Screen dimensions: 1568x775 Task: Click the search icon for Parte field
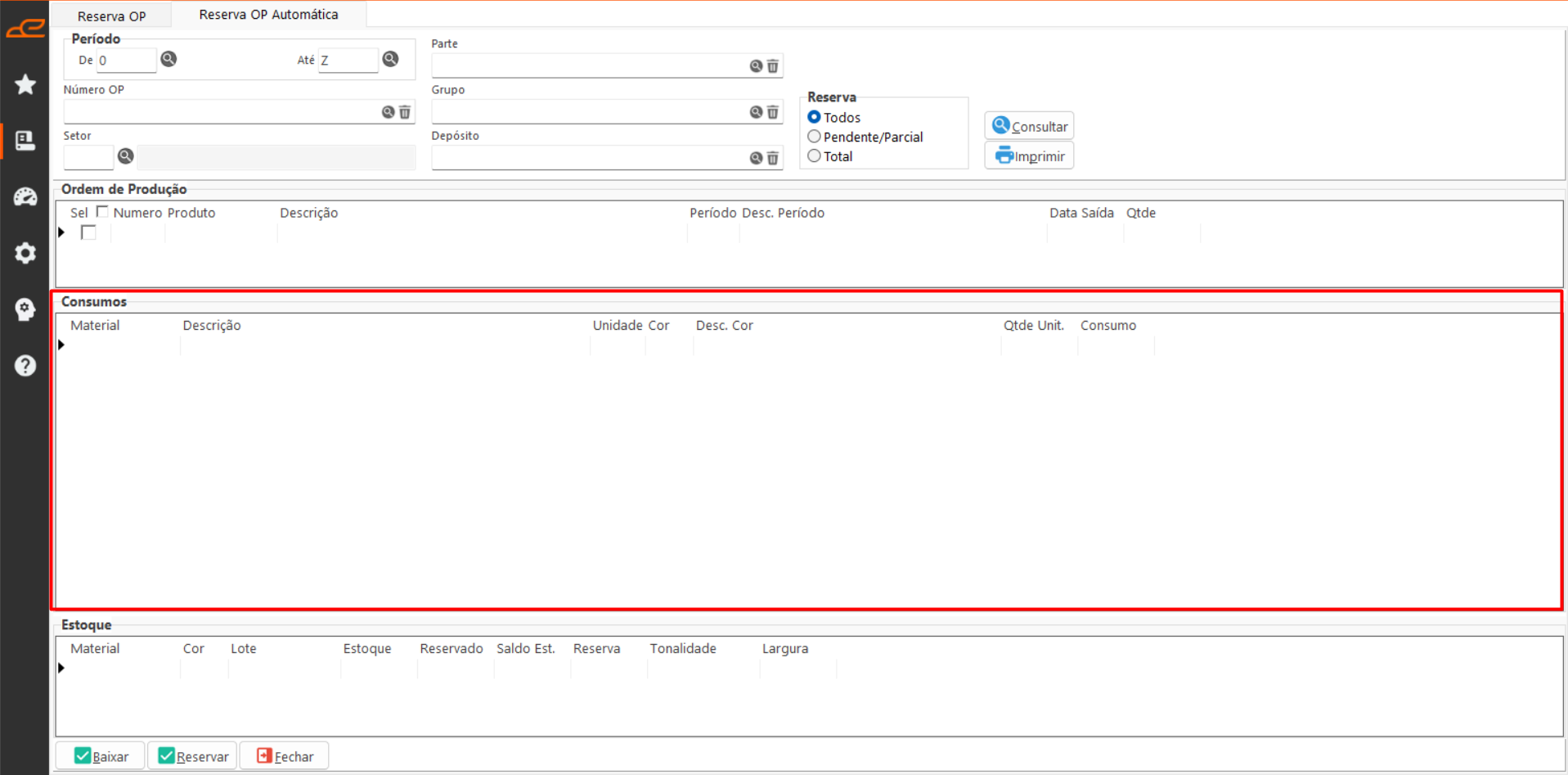[756, 66]
